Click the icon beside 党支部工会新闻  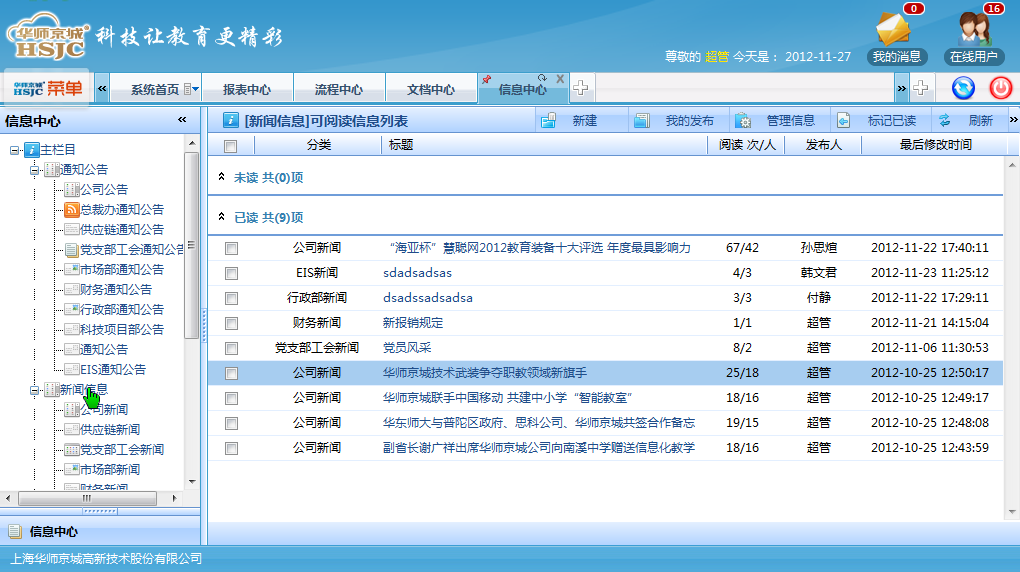click(72, 450)
